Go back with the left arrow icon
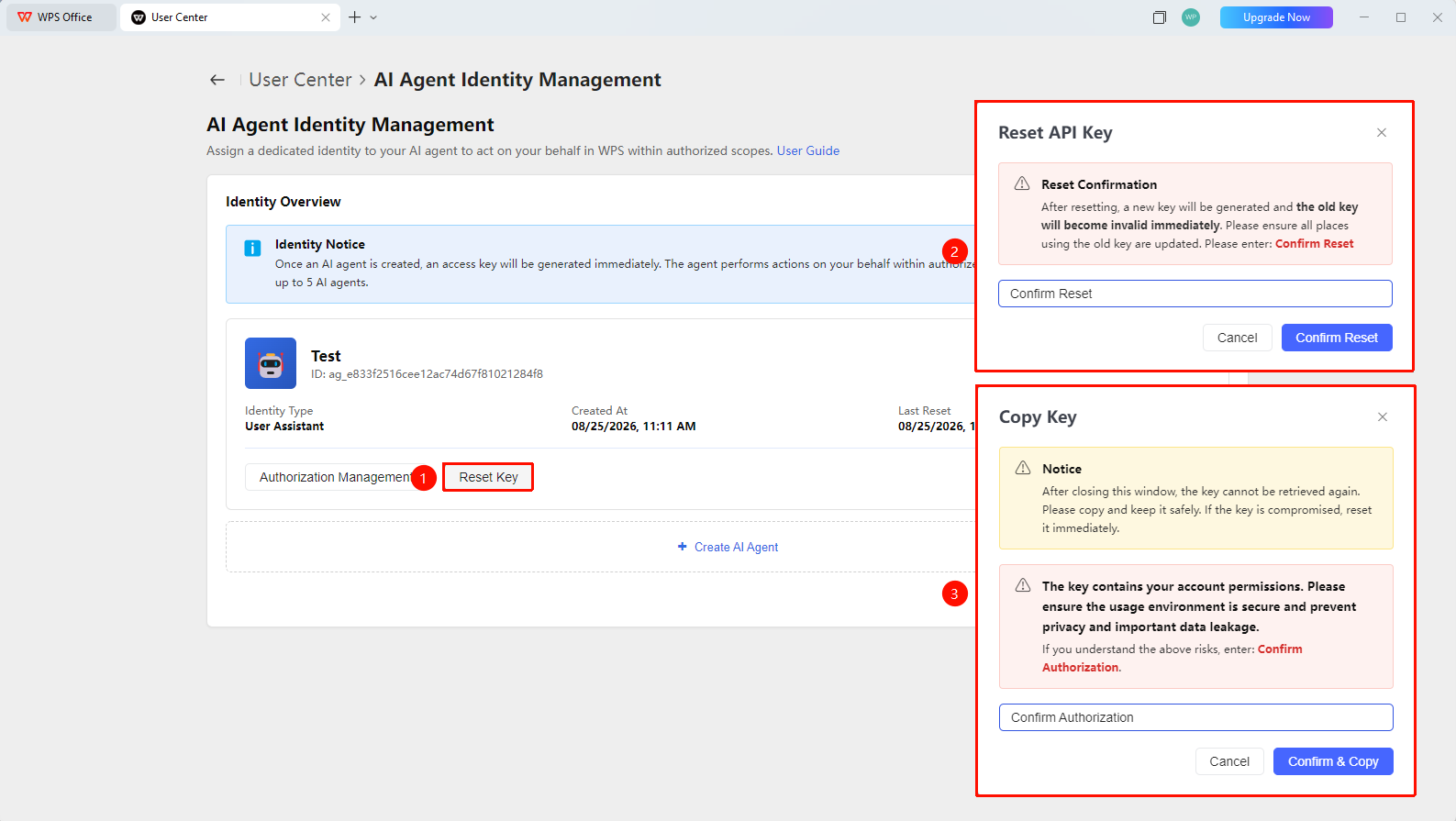The image size is (1456, 821). pyautogui.click(x=217, y=80)
